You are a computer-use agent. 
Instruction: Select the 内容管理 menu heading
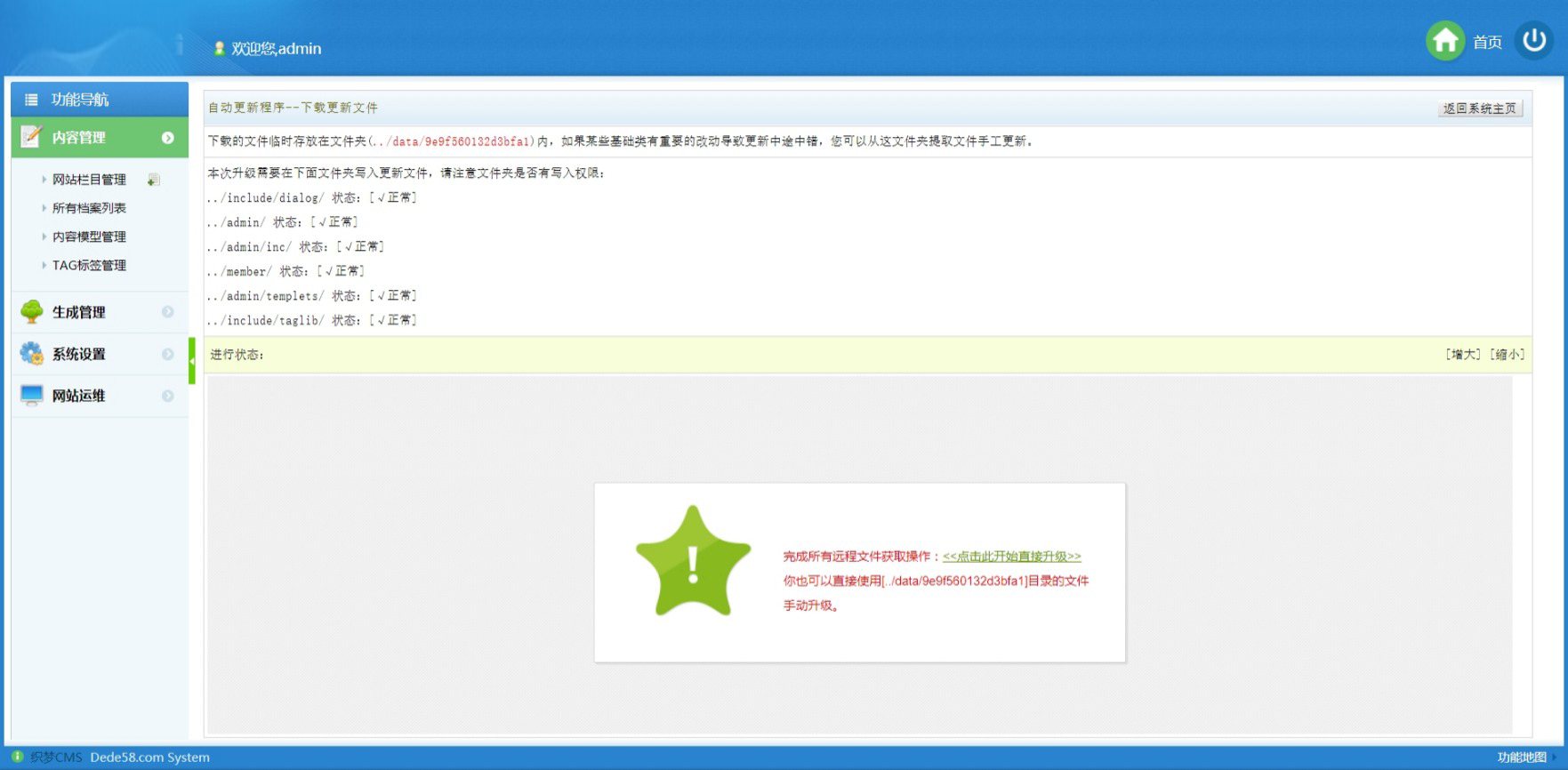[x=78, y=138]
